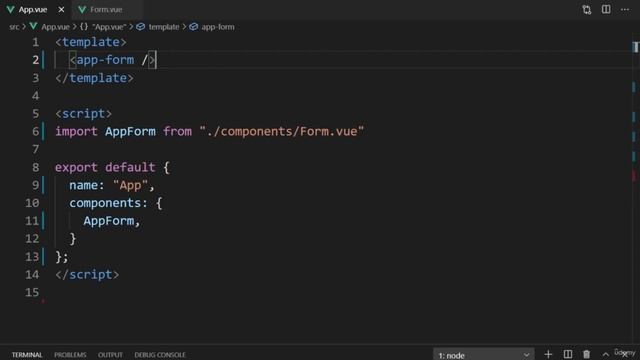Click the "App" string value

(x=130, y=185)
